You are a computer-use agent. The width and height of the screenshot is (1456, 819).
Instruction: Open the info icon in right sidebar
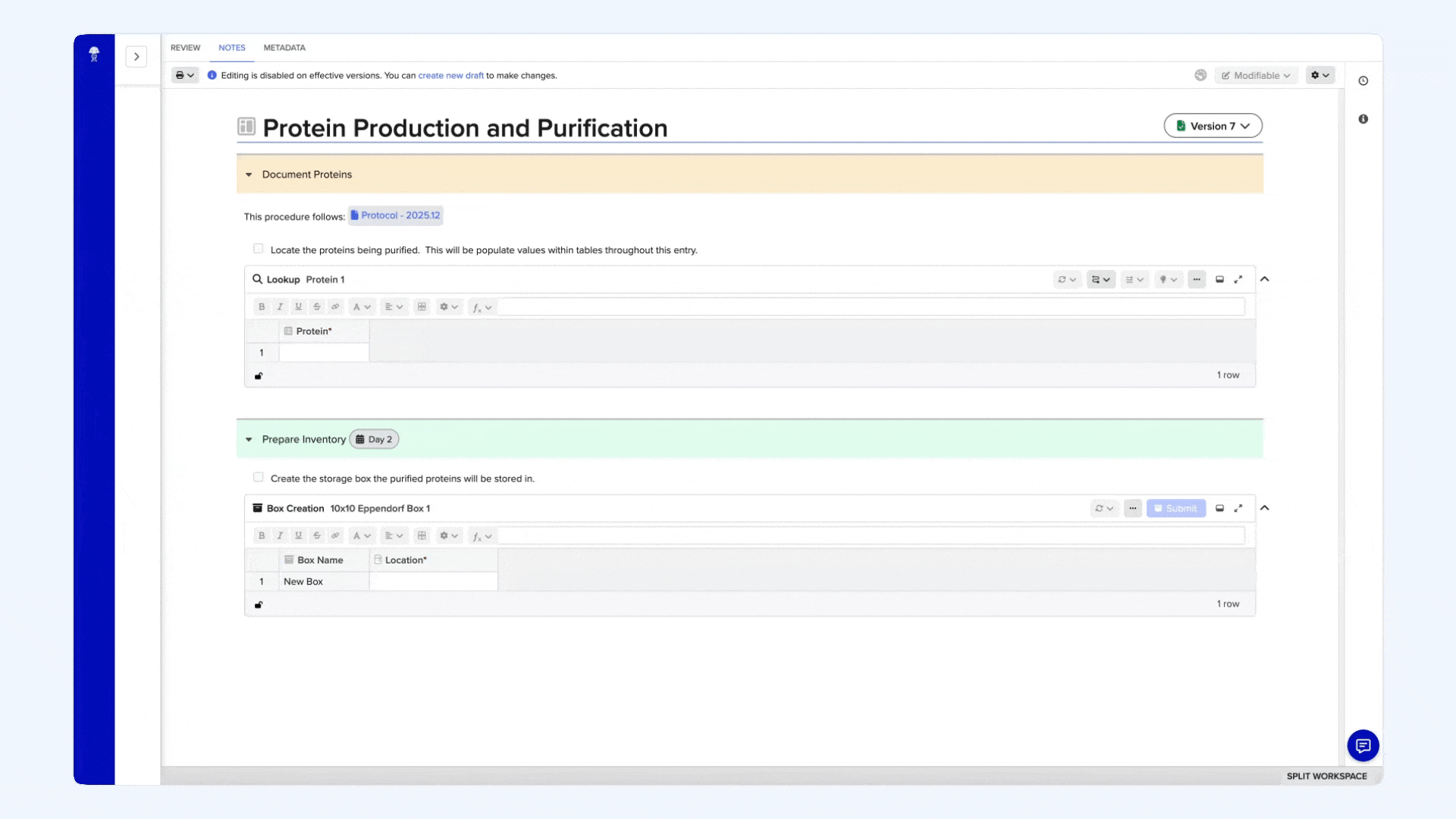(x=1363, y=119)
